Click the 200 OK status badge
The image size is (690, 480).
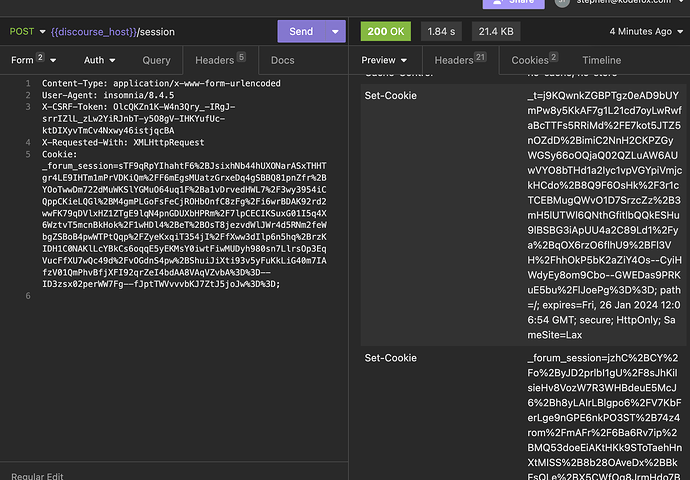coord(386,31)
